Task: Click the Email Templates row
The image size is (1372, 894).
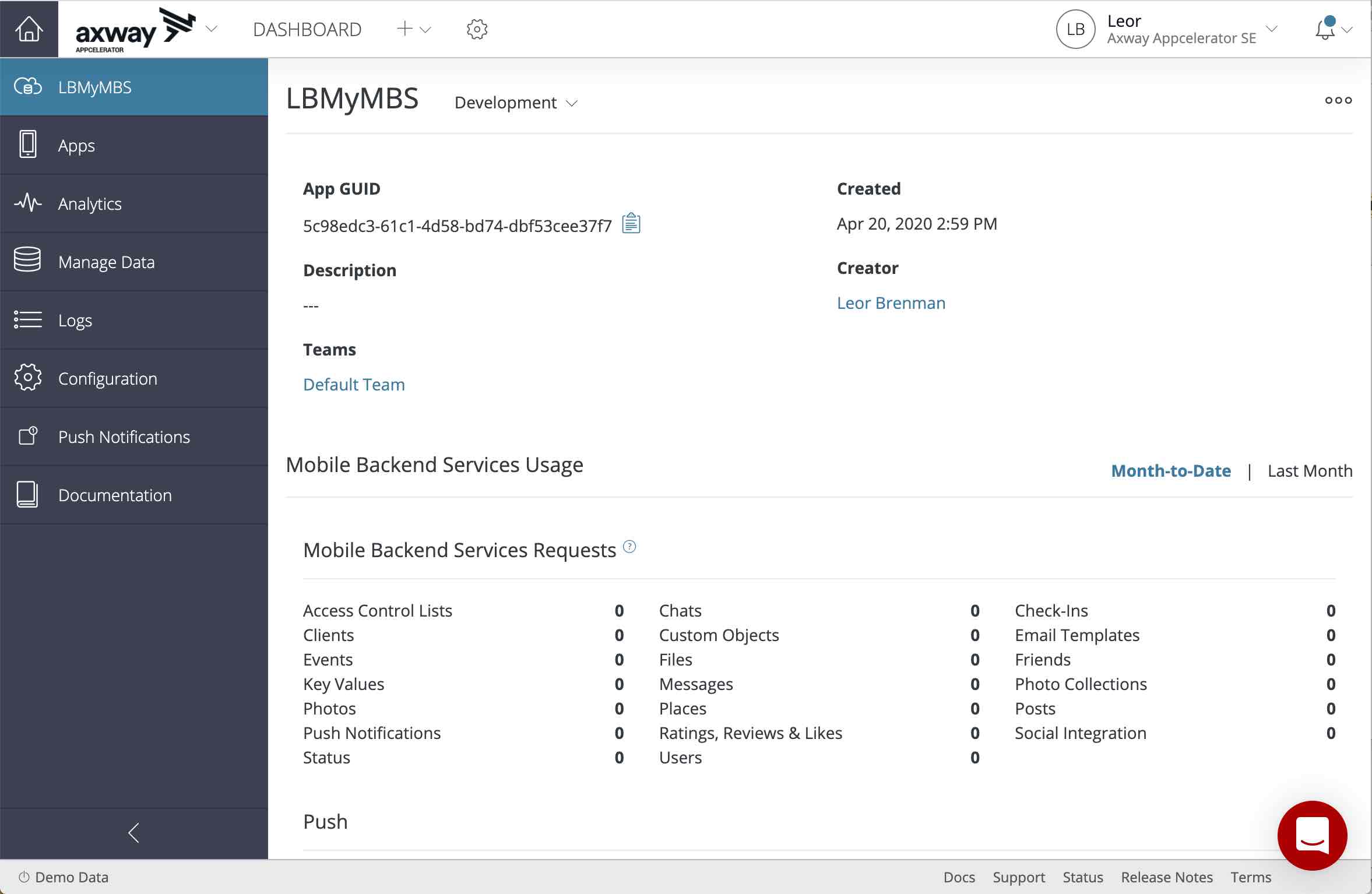Action: pyautogui.click(x=1175, y=635)
